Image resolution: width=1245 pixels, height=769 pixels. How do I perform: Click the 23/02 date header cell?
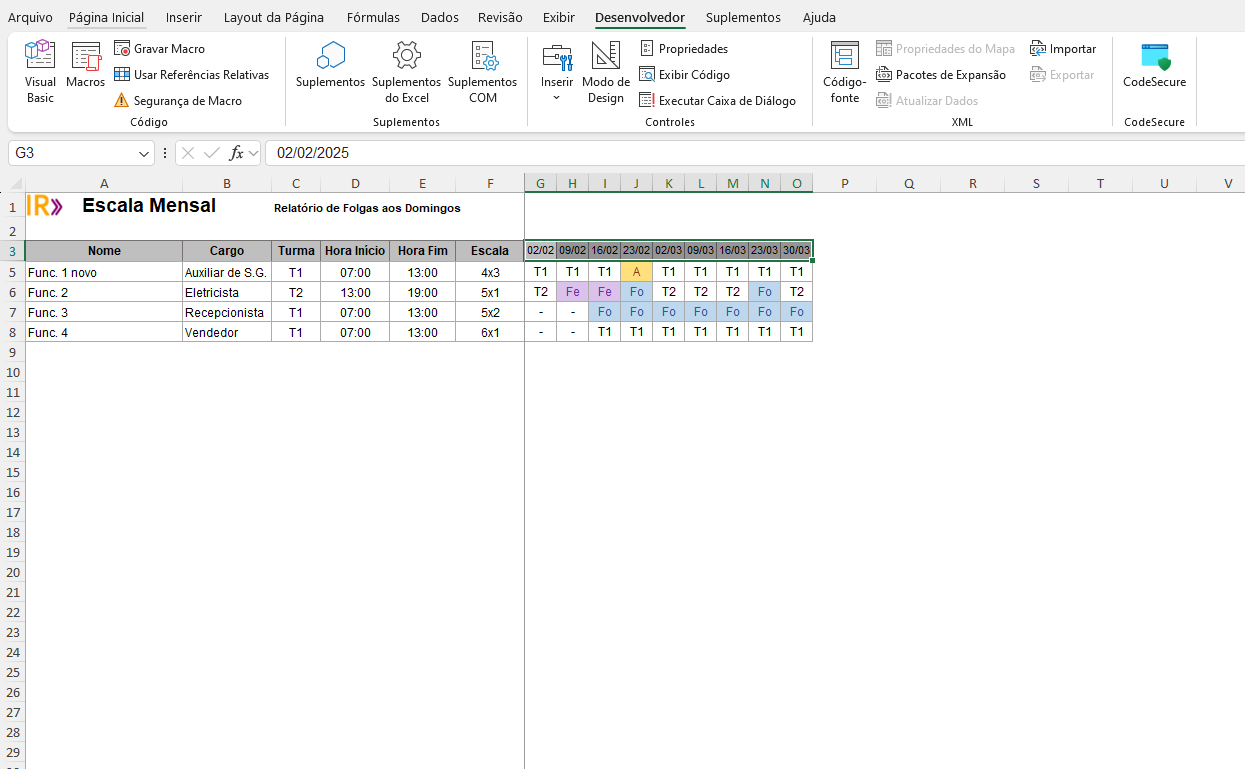coord(636,250)
